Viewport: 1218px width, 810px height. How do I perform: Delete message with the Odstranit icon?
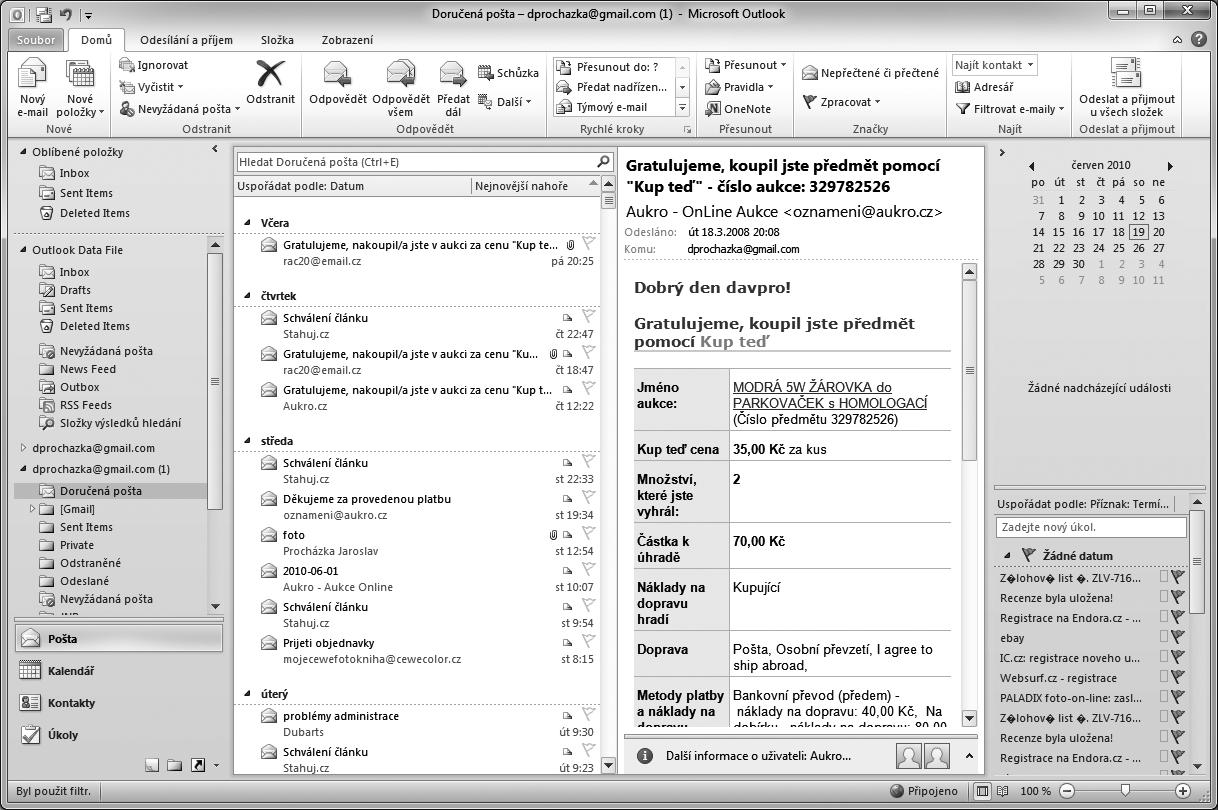pyautogui.click(x=270, y=82)
